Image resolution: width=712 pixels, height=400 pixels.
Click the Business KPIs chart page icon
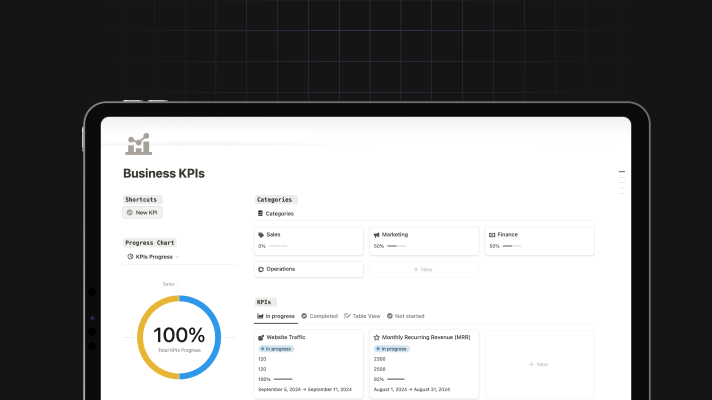[x=138, y=145]
